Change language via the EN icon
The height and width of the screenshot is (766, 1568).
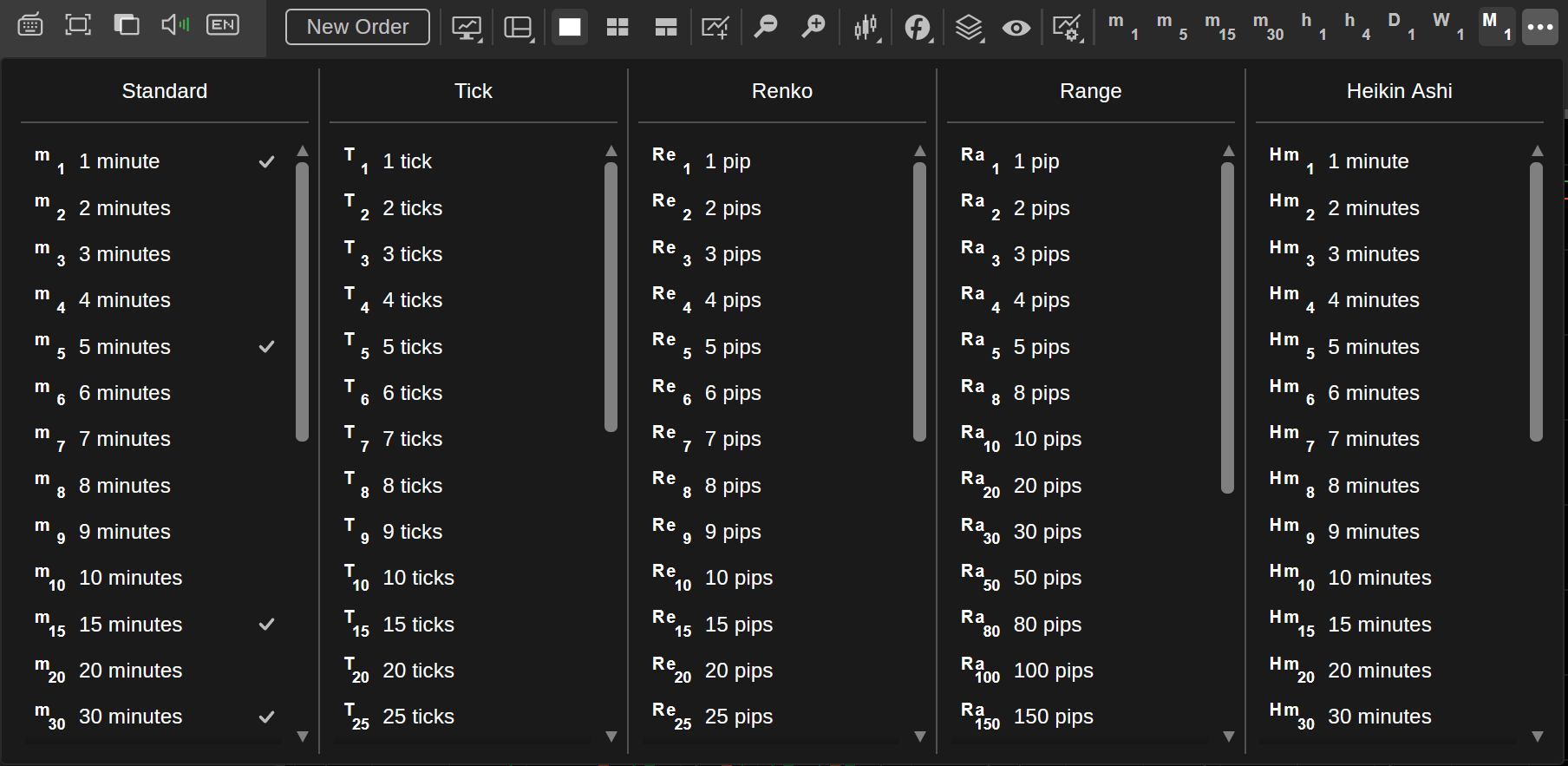click(223, 25)
